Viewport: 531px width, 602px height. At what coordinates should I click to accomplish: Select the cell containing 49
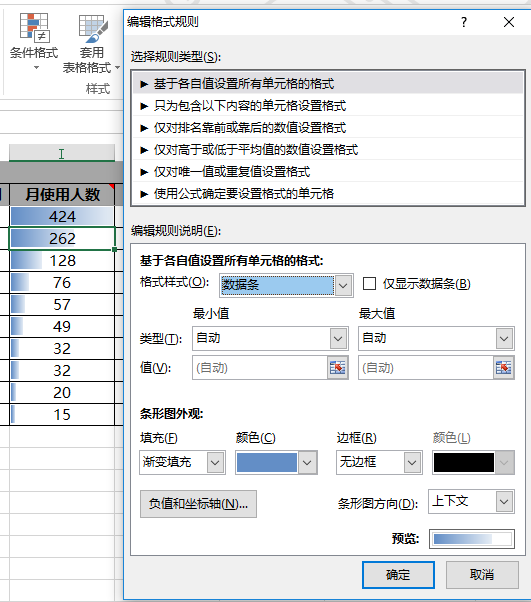point(62,326)
